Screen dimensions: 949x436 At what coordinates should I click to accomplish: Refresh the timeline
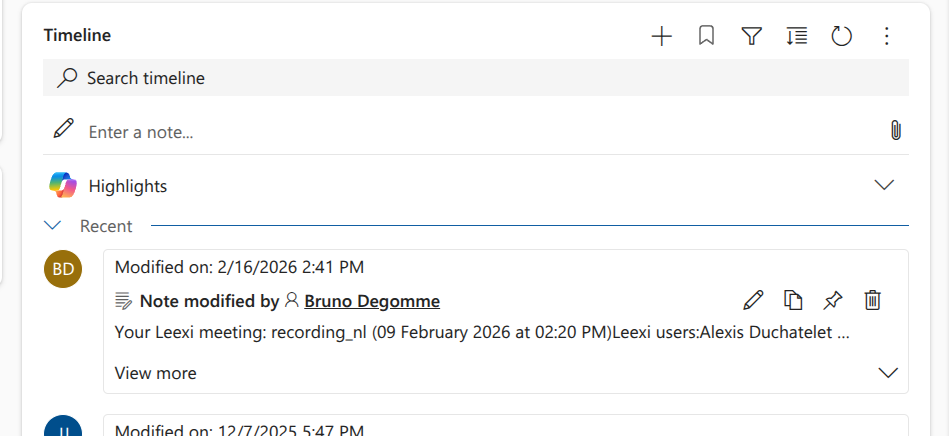841,36
